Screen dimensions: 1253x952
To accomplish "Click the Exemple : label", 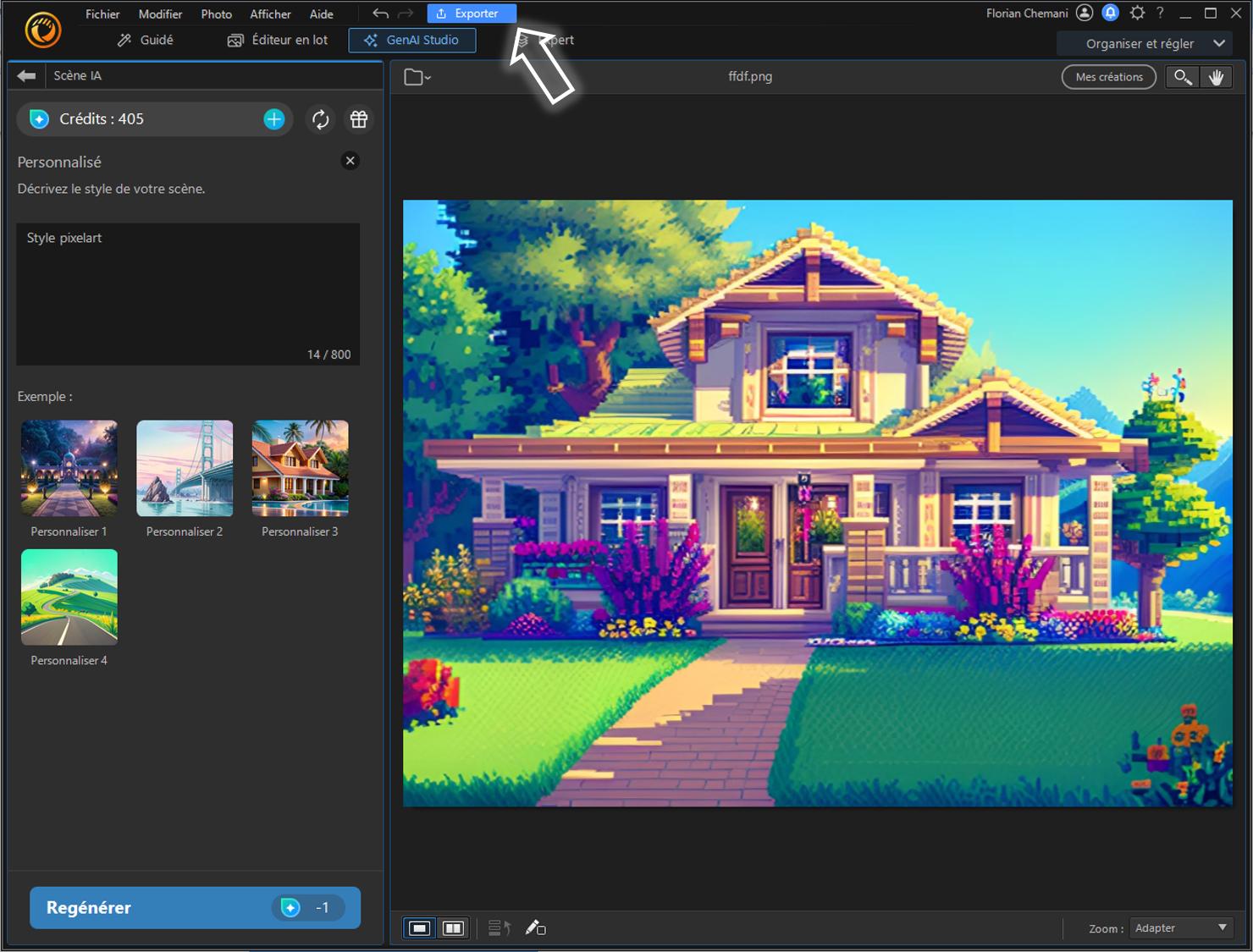I will [45, 396].
